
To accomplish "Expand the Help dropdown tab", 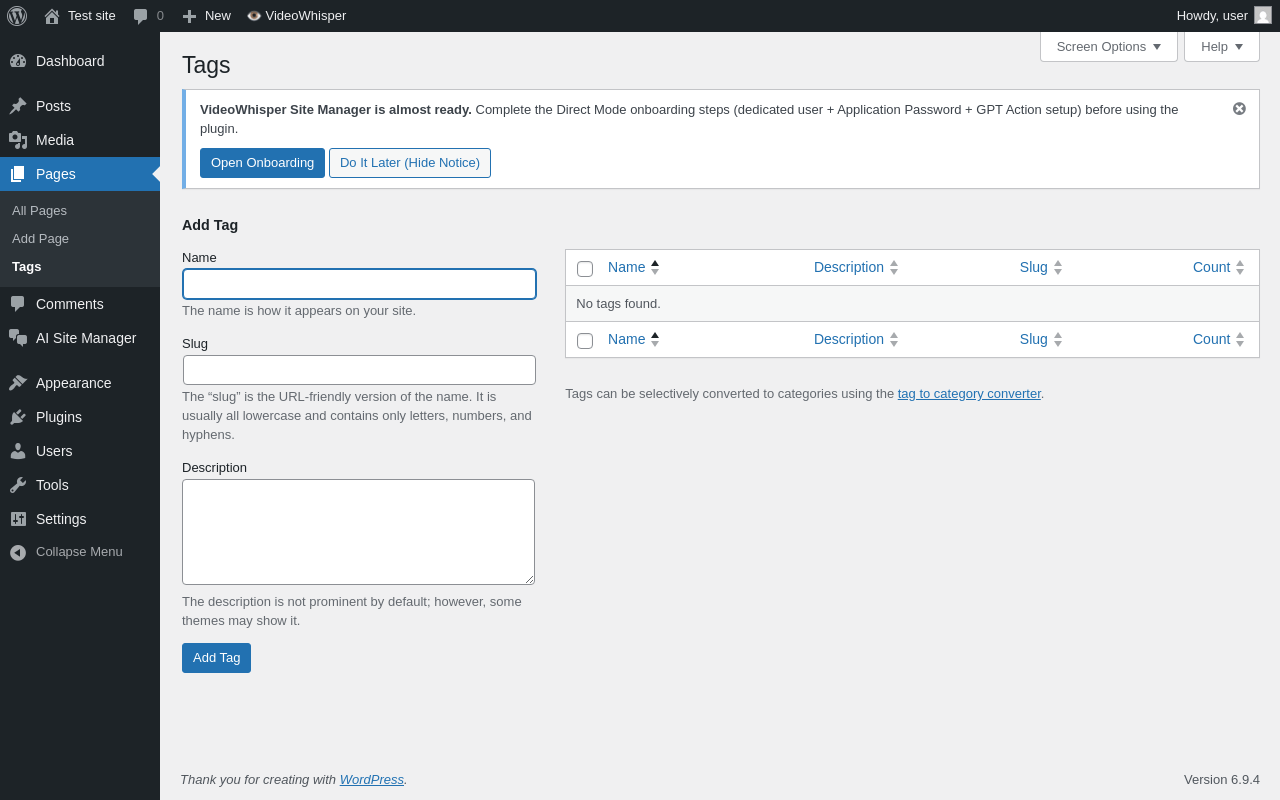I will (x=1222, y=46).
